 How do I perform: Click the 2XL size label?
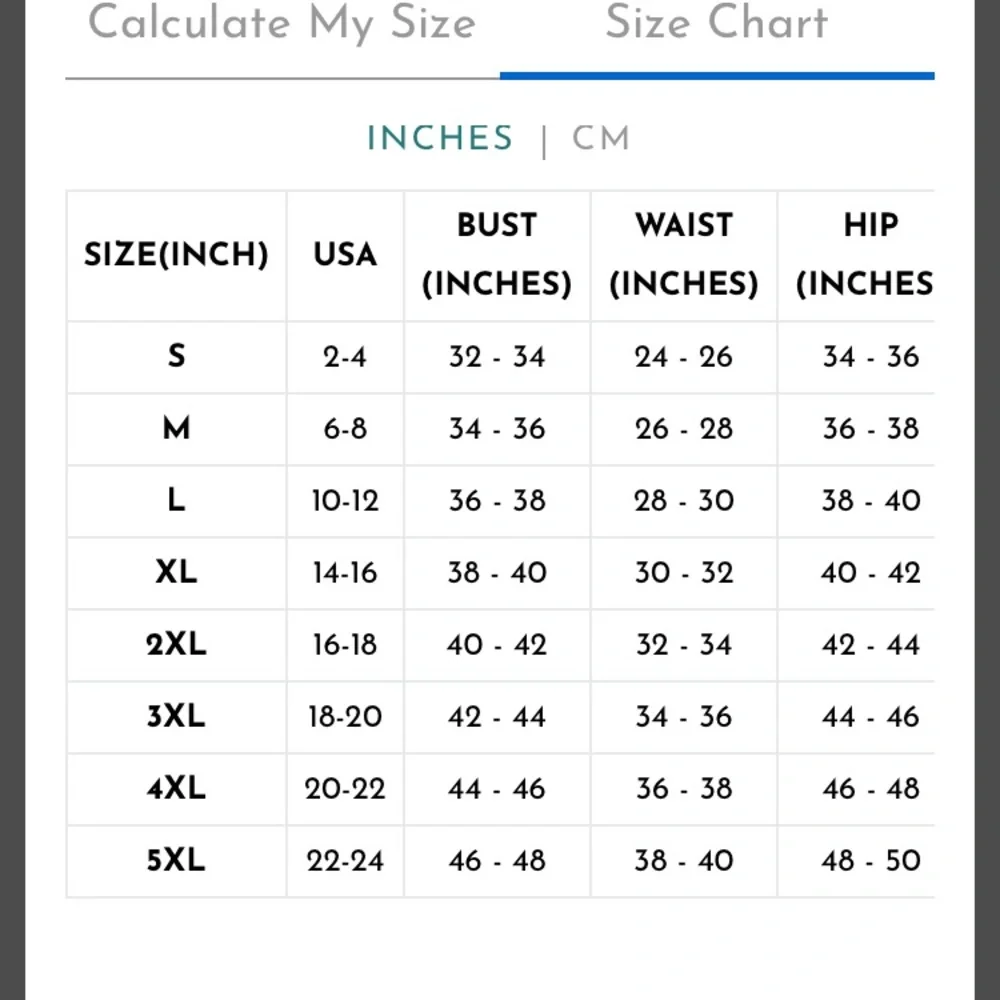[176, 645]
